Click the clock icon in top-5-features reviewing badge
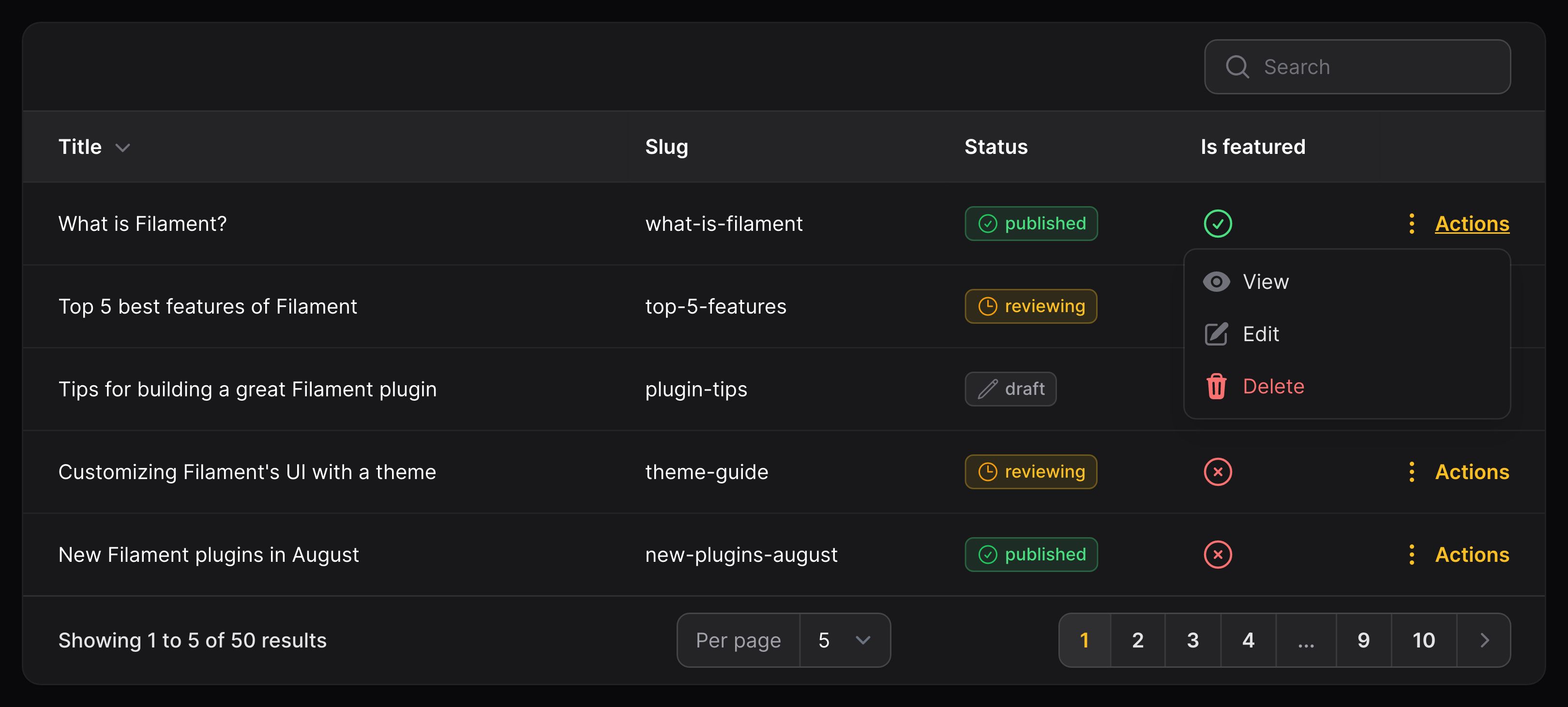1568x707 pixels. [987, 307]
